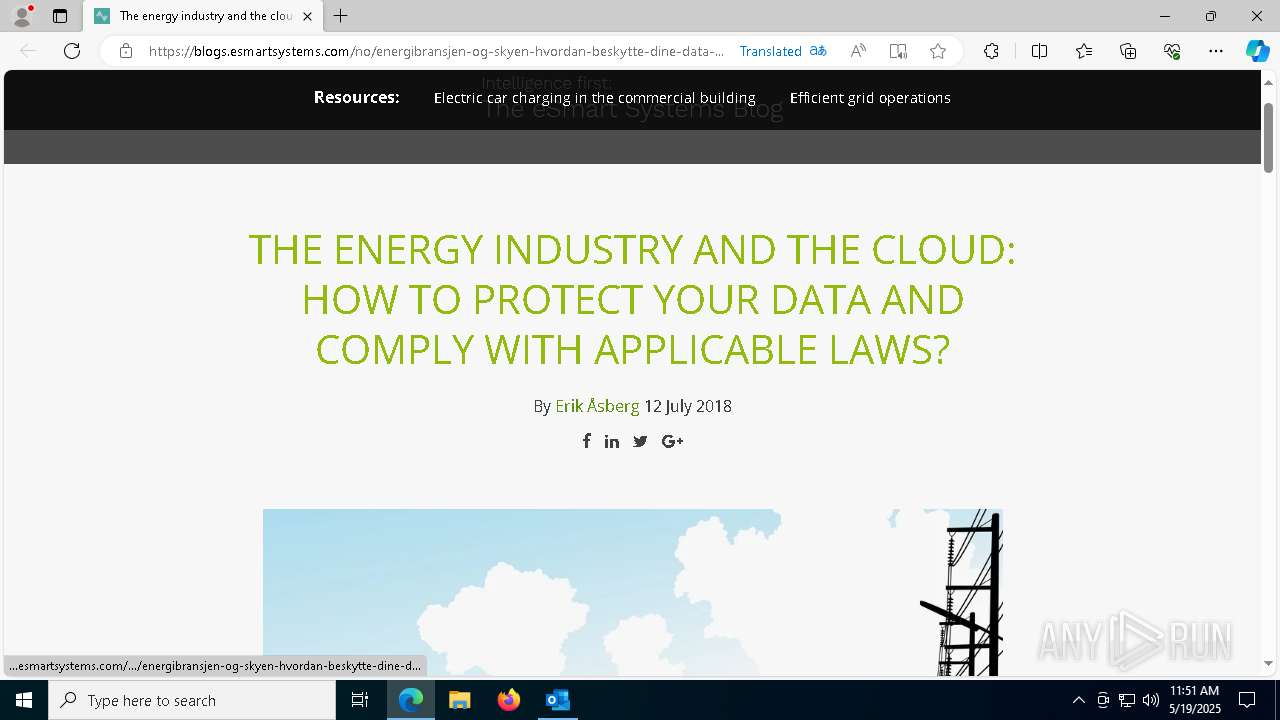Click the scrollbar down arrow
Image resolution: width=1280 pixels, height=720 pixels.
[x=1268, y=663]
